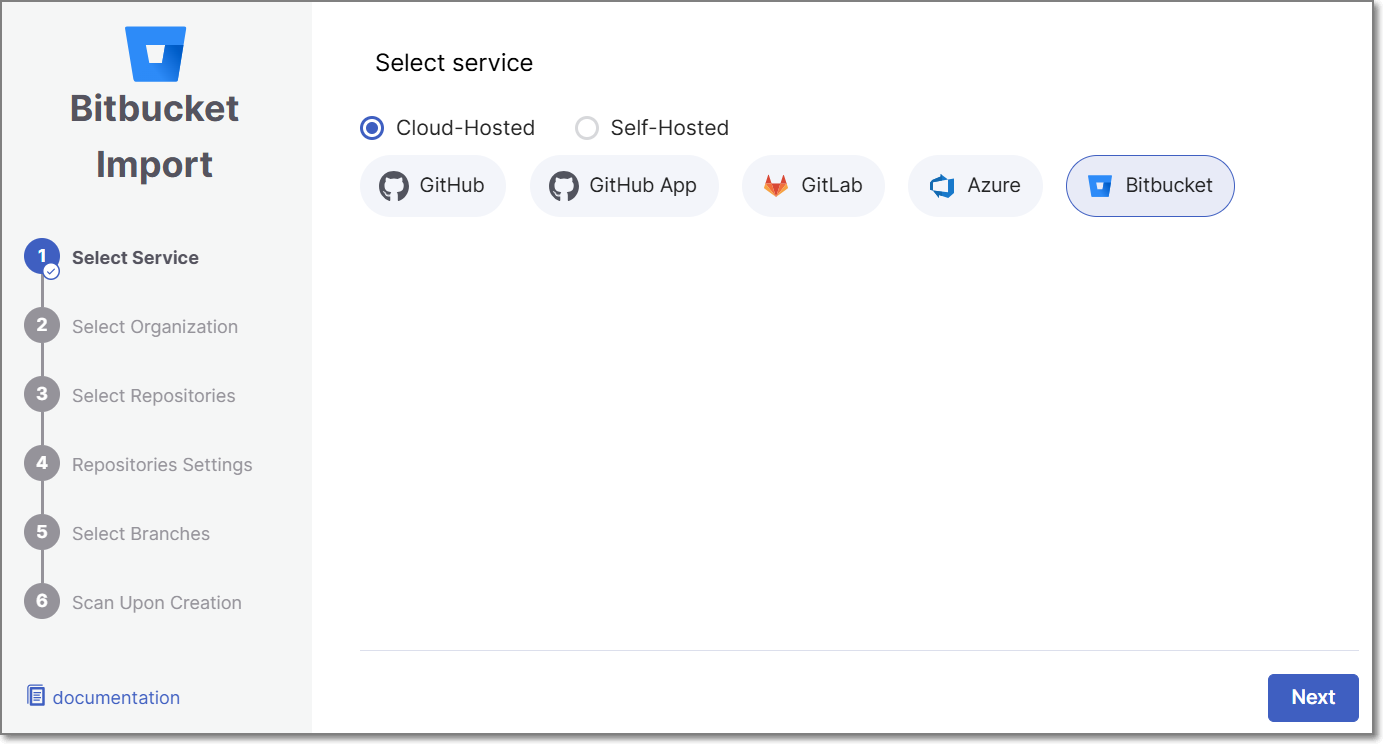Click the checkmark badge on Select Service step

(52, 269)
